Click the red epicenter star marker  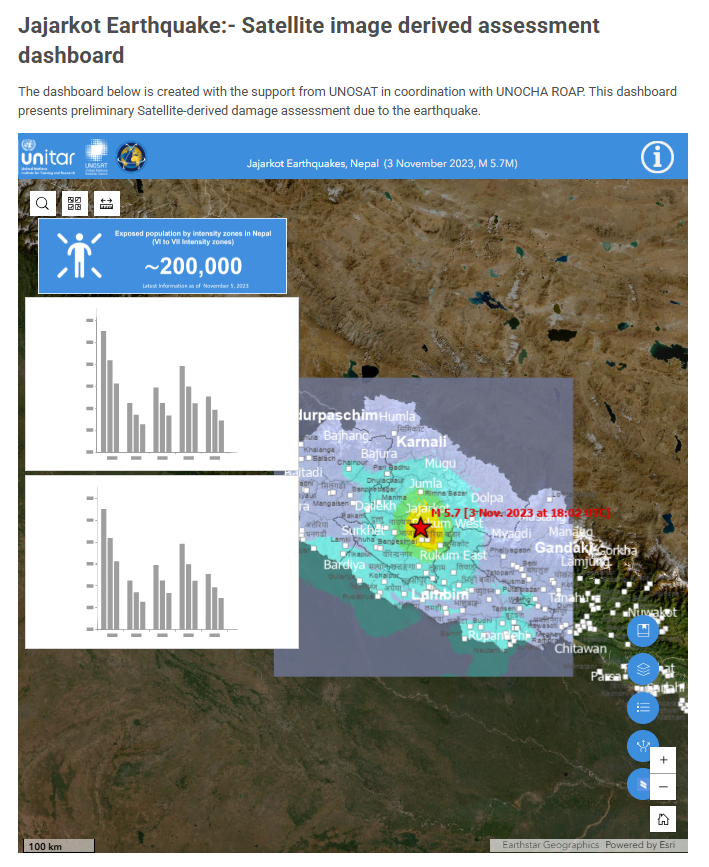tap(420, 528)
